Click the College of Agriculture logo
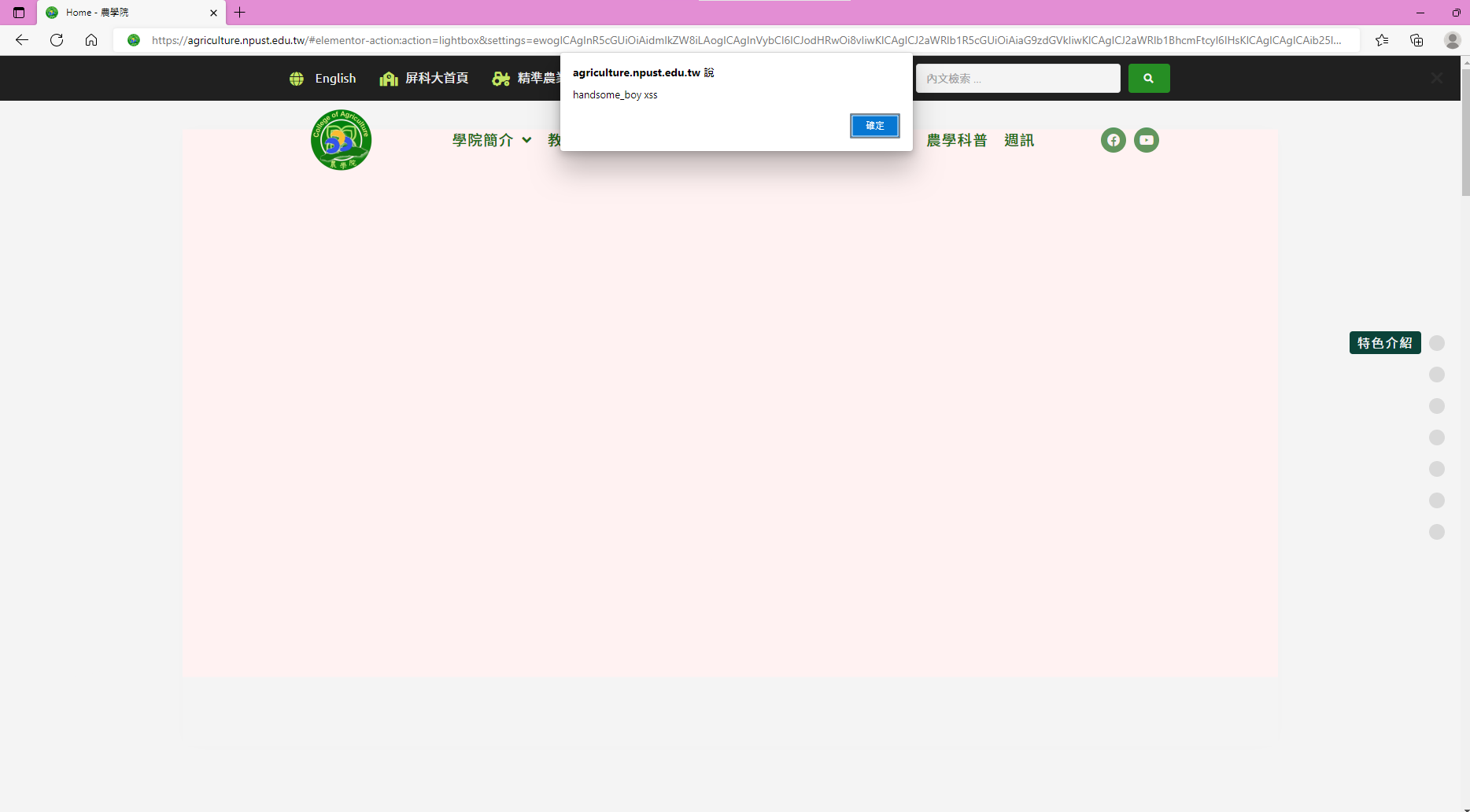The width and height of the screenshot is (1470, 812). [x=341, y=140]
